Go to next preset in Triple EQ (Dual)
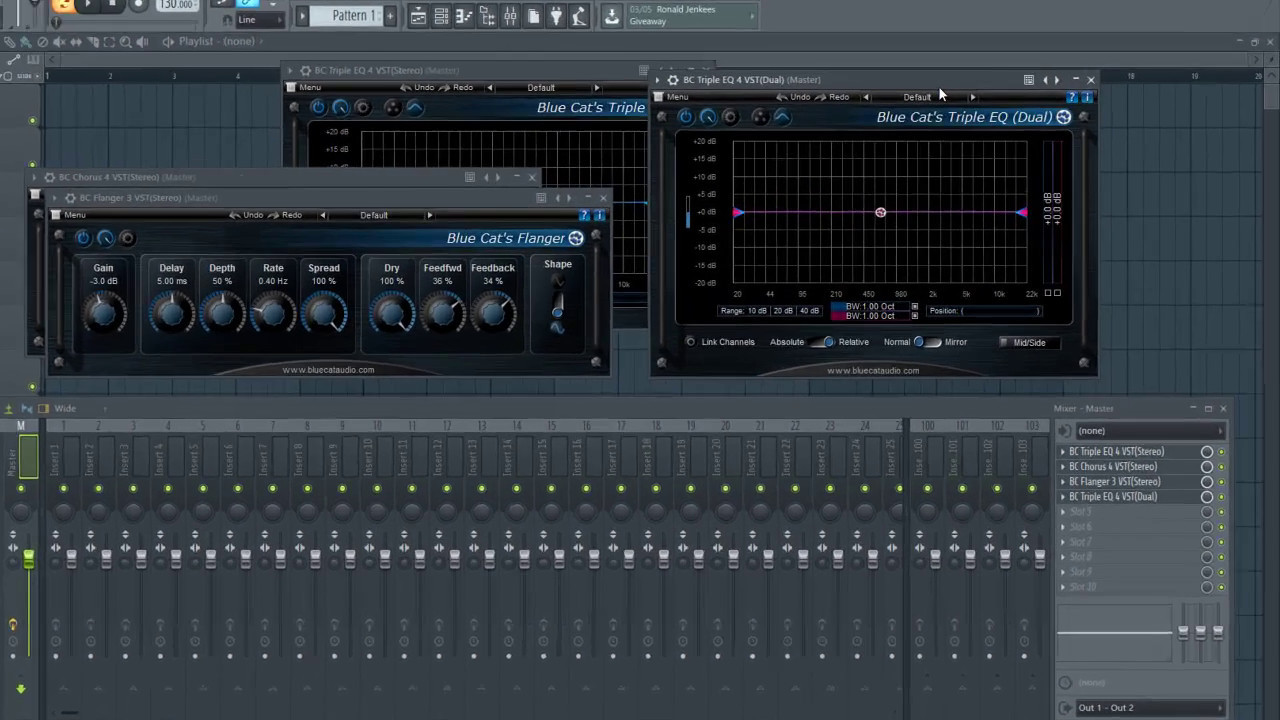Screen dimensions: 1280x720 pos(972,97)
